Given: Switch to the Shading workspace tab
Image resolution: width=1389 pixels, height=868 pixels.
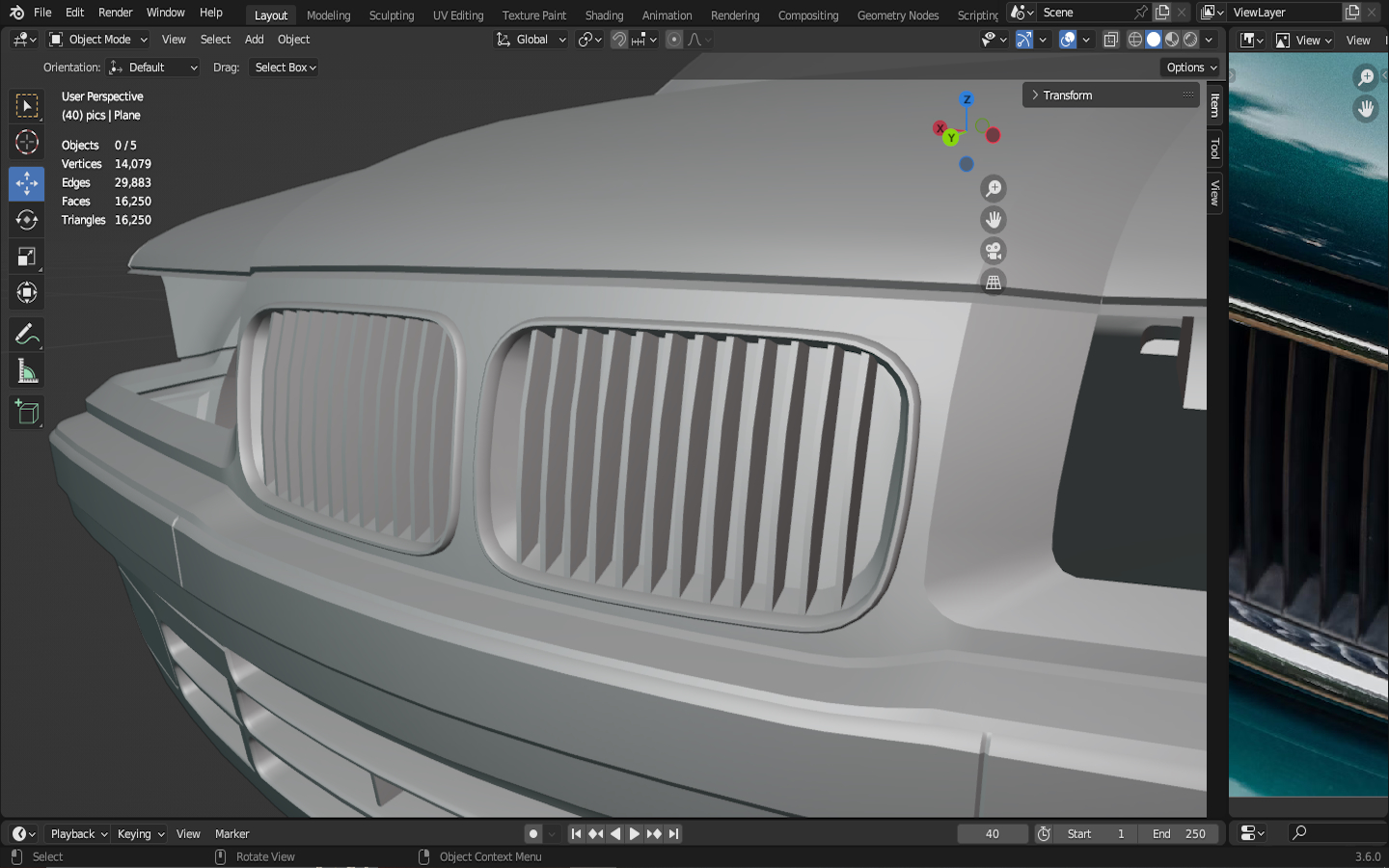Looking at the screenshot, I should [604, 15].
